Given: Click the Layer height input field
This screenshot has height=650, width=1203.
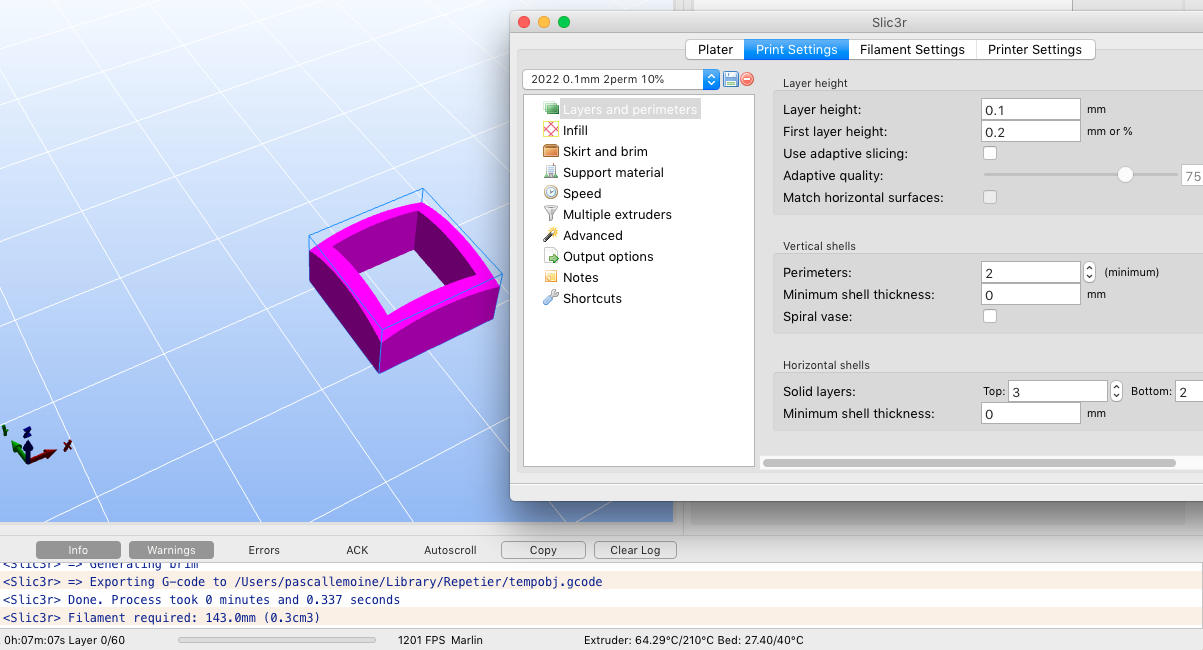Looking at the screenshot, I should [x=1031, y=109].
